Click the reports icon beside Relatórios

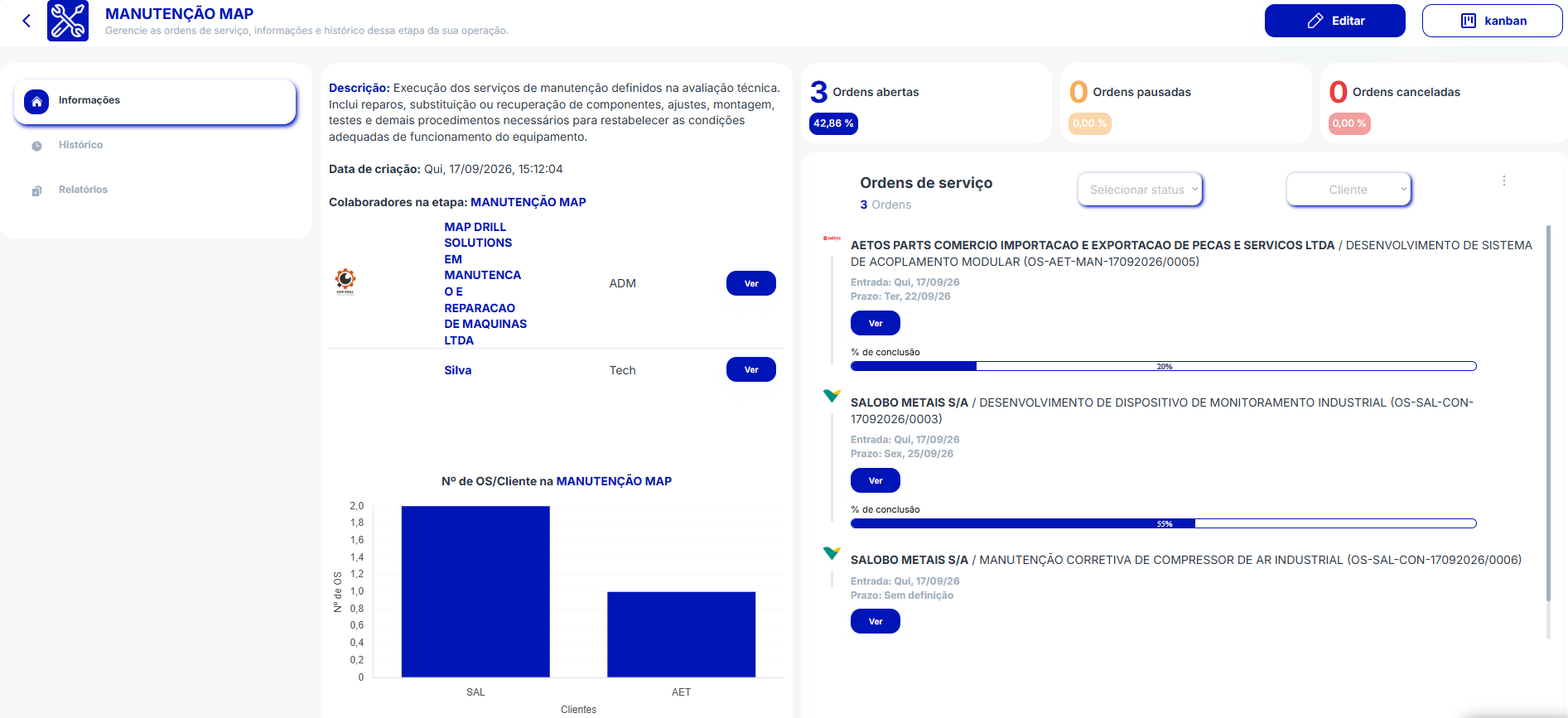tap(36, 190)
